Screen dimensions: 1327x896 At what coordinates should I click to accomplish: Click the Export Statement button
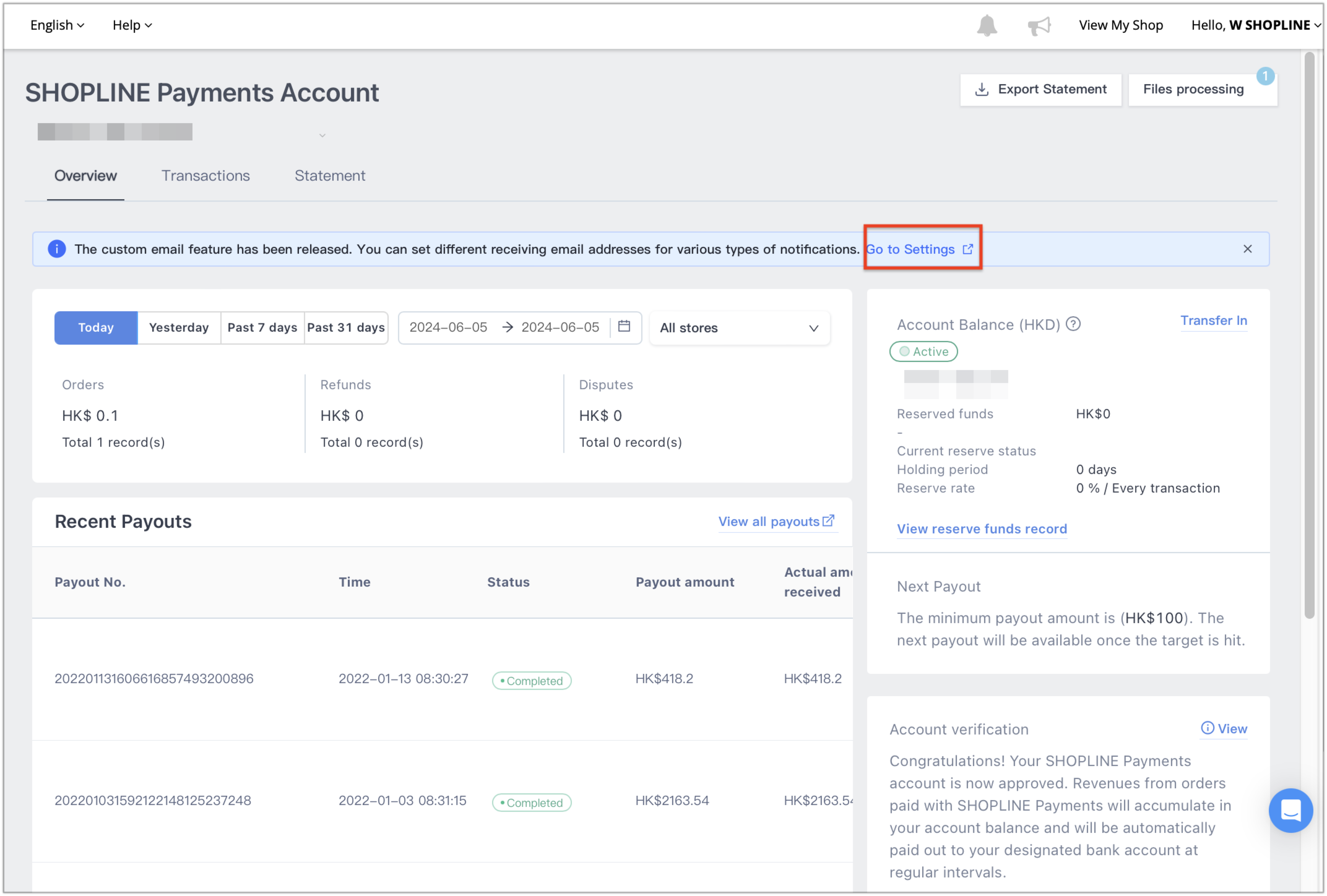(x=1040, y=90)
